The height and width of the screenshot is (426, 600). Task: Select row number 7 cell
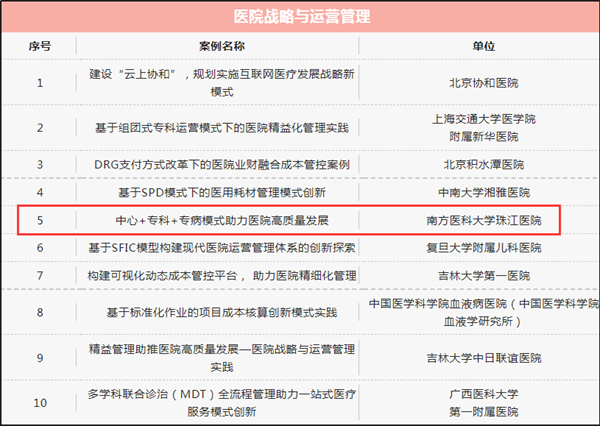coord(40,276)
